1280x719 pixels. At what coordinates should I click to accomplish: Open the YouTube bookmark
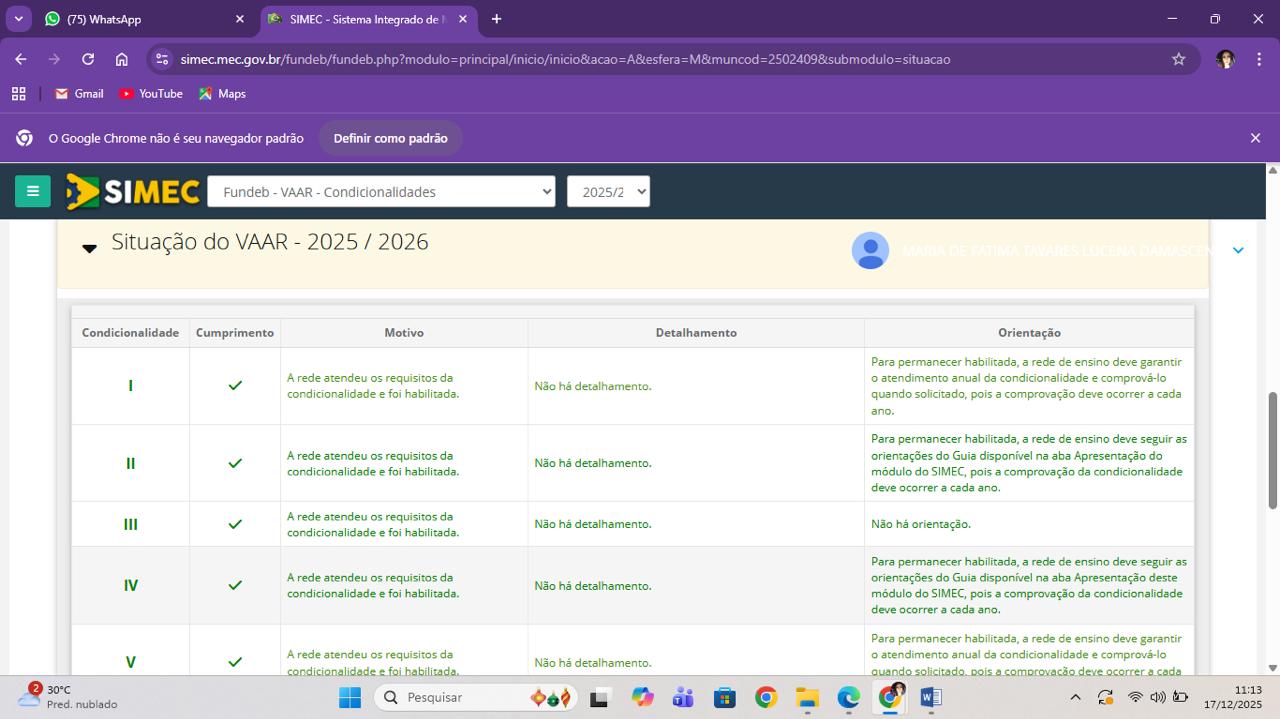pyautogui.click(x=150, y=93)
